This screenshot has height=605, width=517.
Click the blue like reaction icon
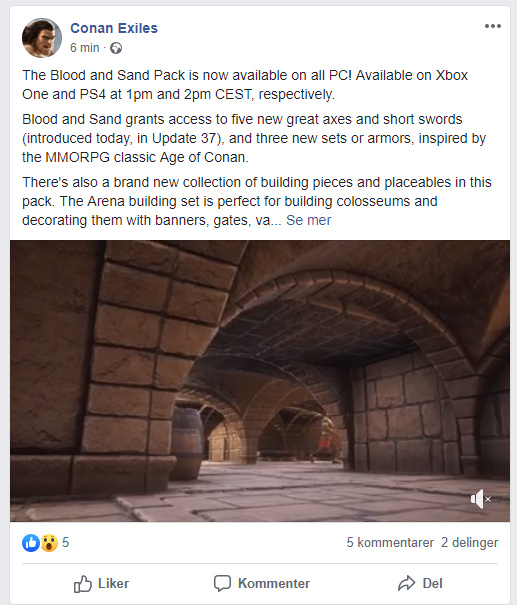(x=31, y=543)
